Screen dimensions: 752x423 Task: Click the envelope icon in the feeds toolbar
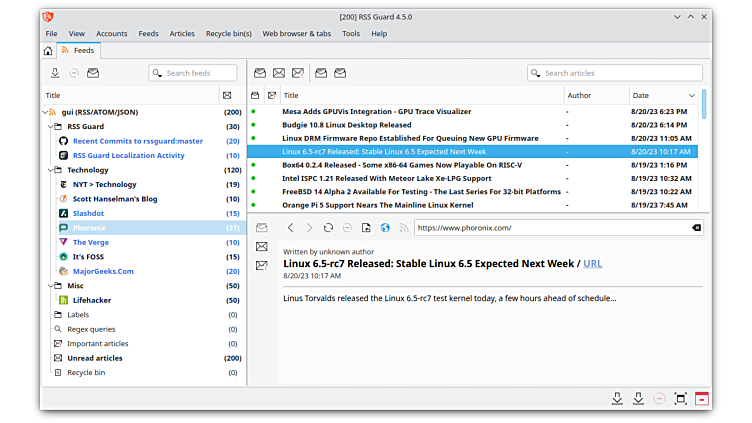coord(93,73)
